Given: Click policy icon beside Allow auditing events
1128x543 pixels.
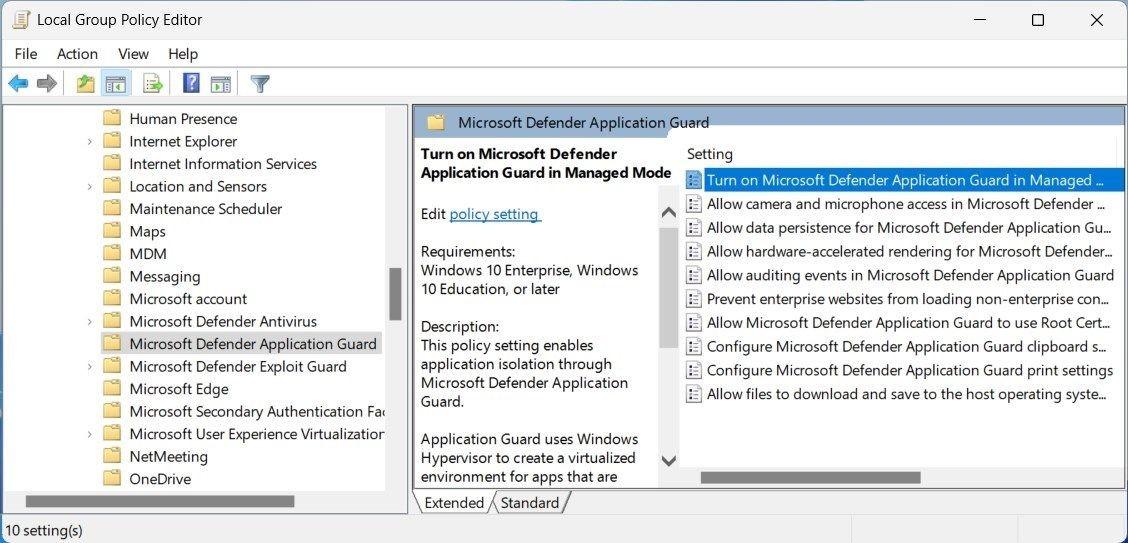Looking at the screenshot, I should (693, 275).
